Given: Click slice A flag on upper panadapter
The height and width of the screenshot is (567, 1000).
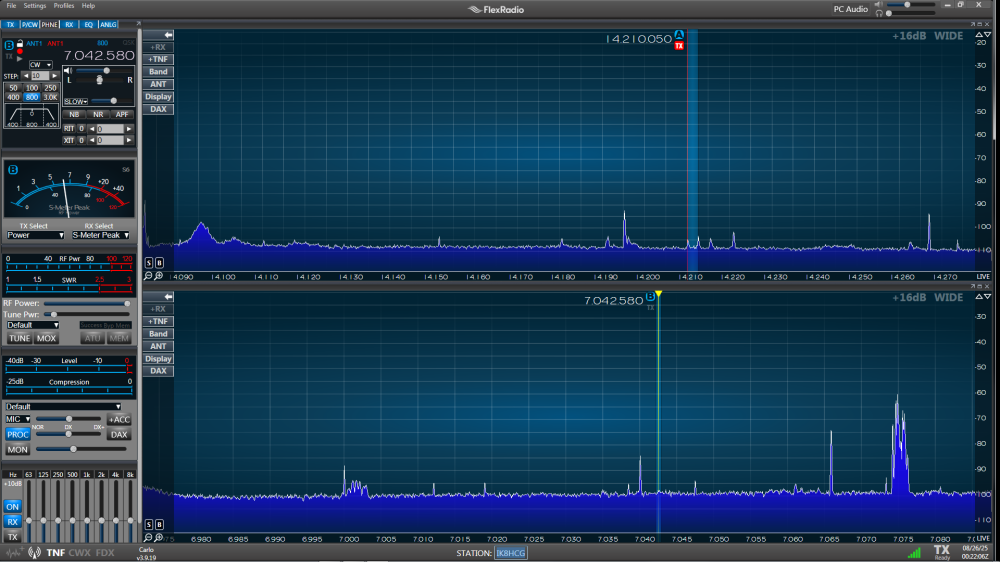Looking at the screenshot, I should 679,35.
